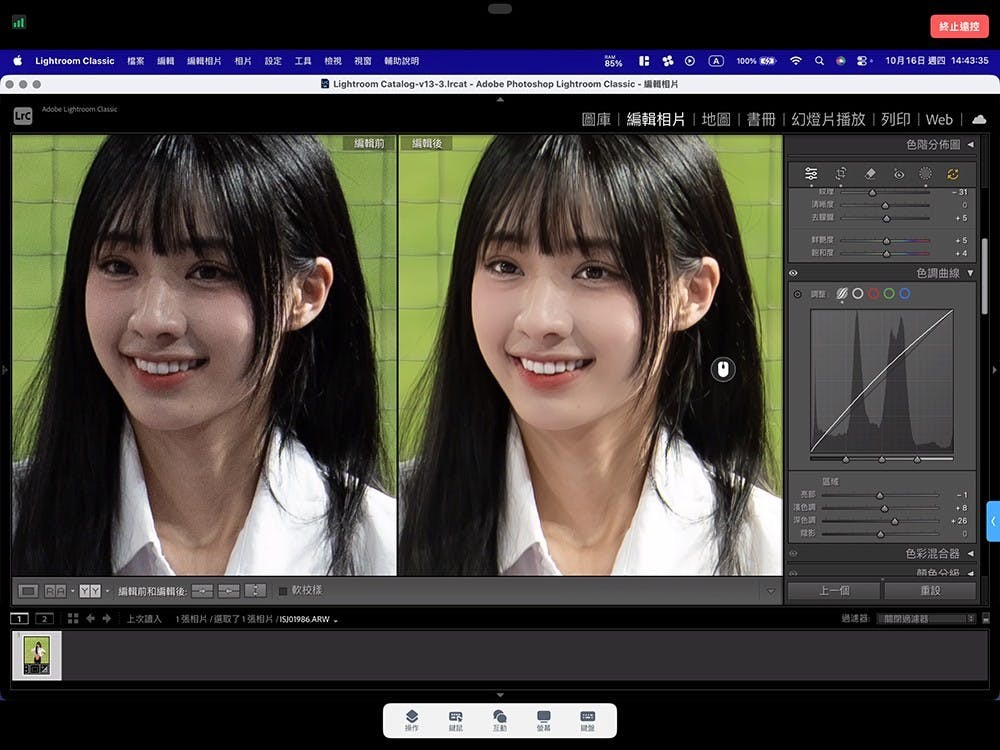The width and height of the screenshot is (1000, 750).
Task: Switch to the 圖庫 Library module
Action: point(596,119)
